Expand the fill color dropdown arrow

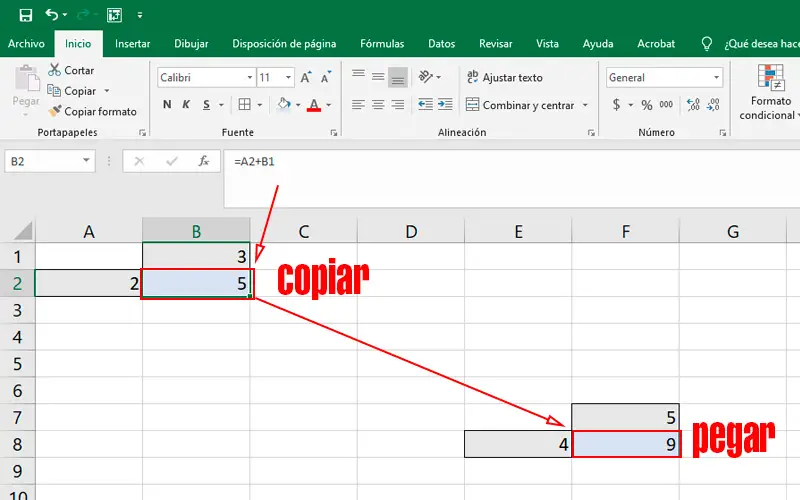tap(298, 105)
